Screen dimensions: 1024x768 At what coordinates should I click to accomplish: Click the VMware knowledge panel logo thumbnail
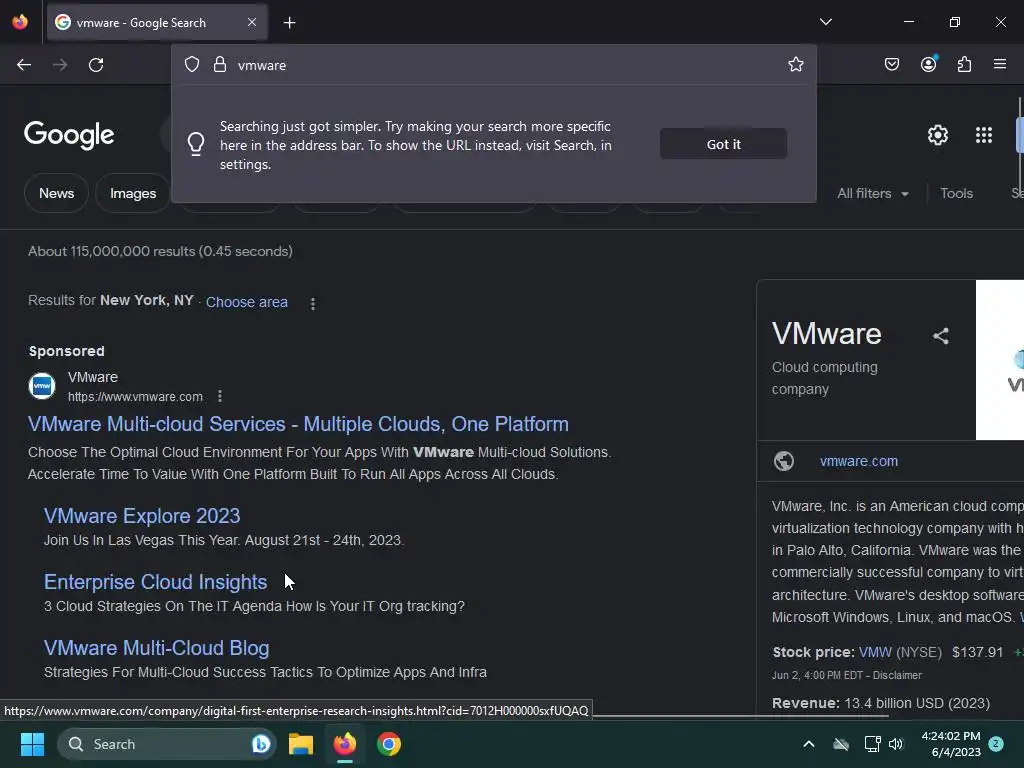pos(1000,360)
